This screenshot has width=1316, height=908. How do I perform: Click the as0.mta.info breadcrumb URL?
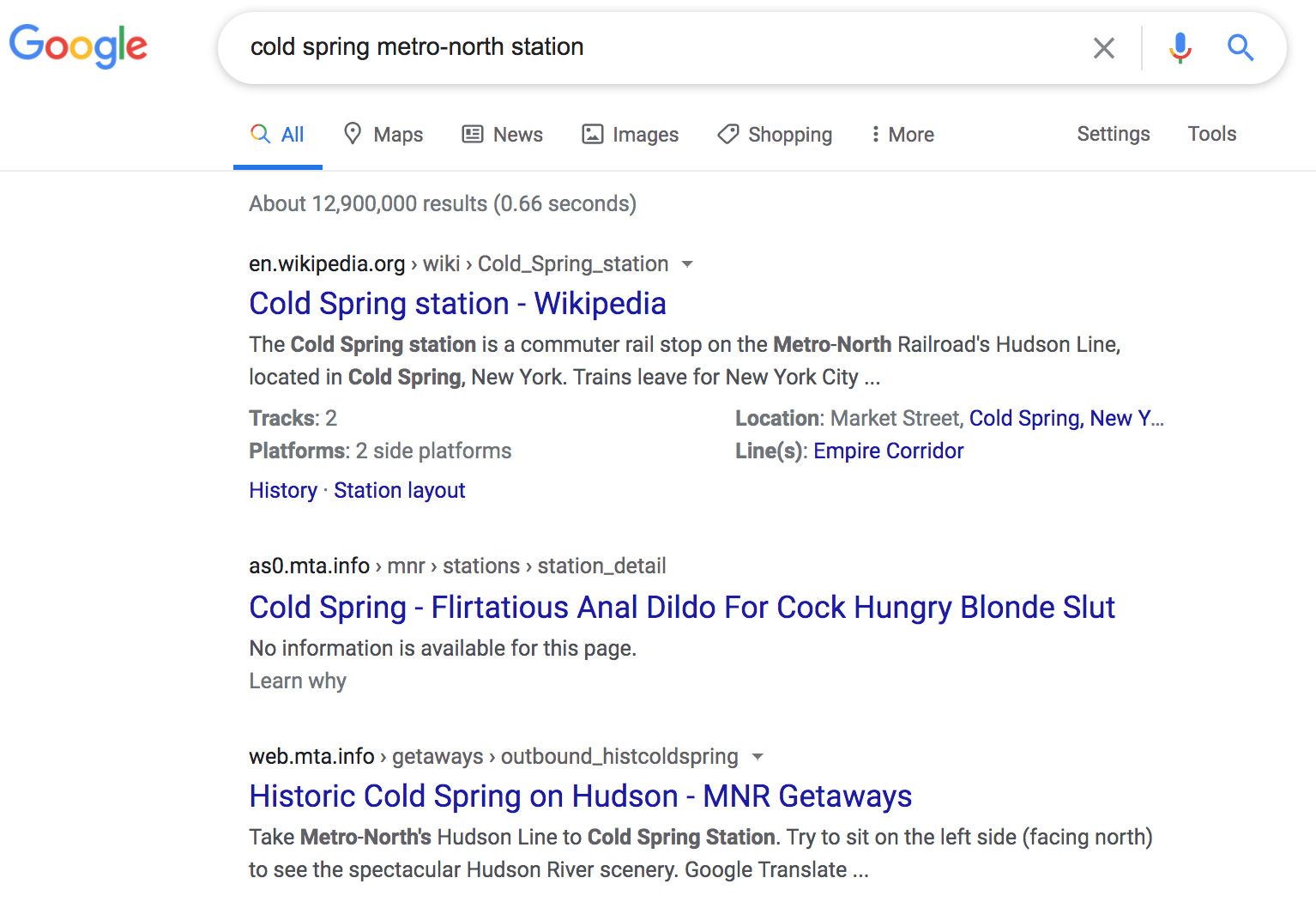pos(457,566)
